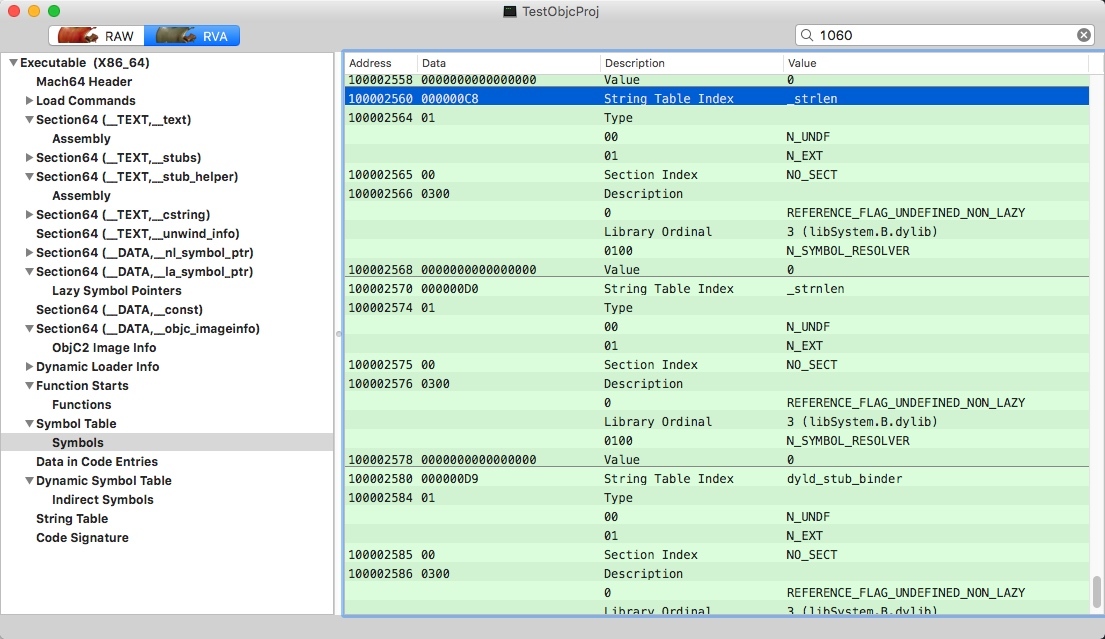Switch to RAW address mode
The width and height of the screenshot is (1105, 639).
tap(97, 36)
